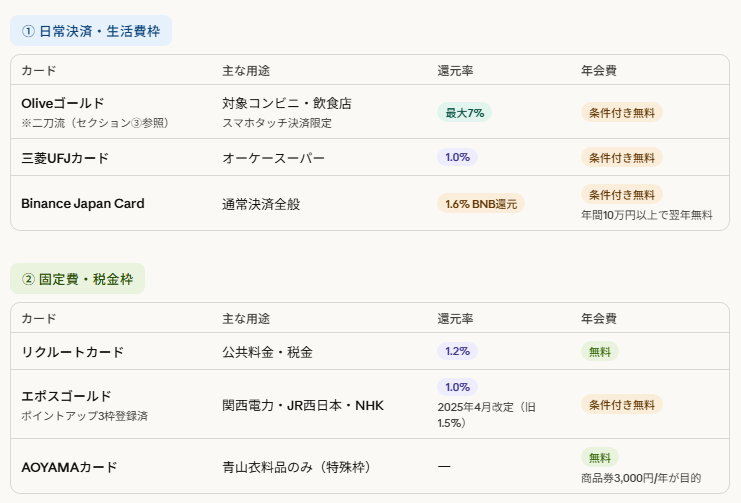
Task: Click the 日常決済・生活費枠 section header
Action: pyautogui.click(x=91, y=31)
